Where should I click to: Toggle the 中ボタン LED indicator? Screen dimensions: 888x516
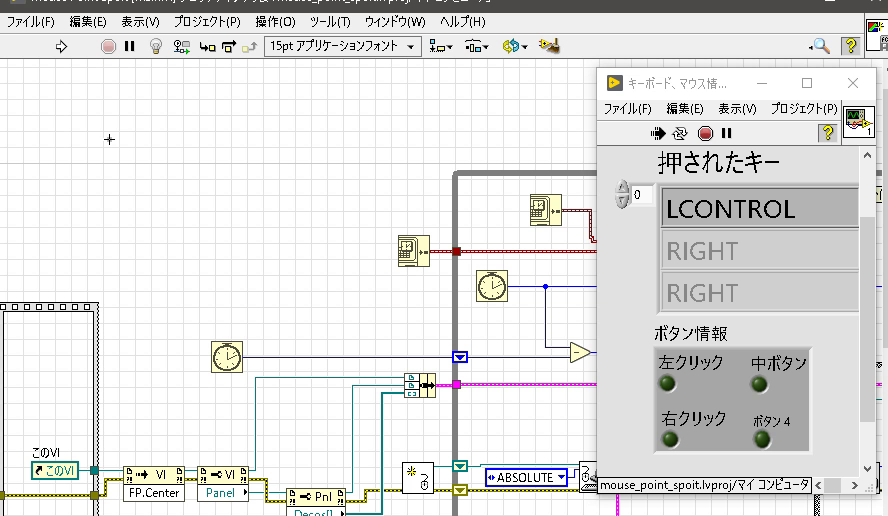(x=759, y=385)
